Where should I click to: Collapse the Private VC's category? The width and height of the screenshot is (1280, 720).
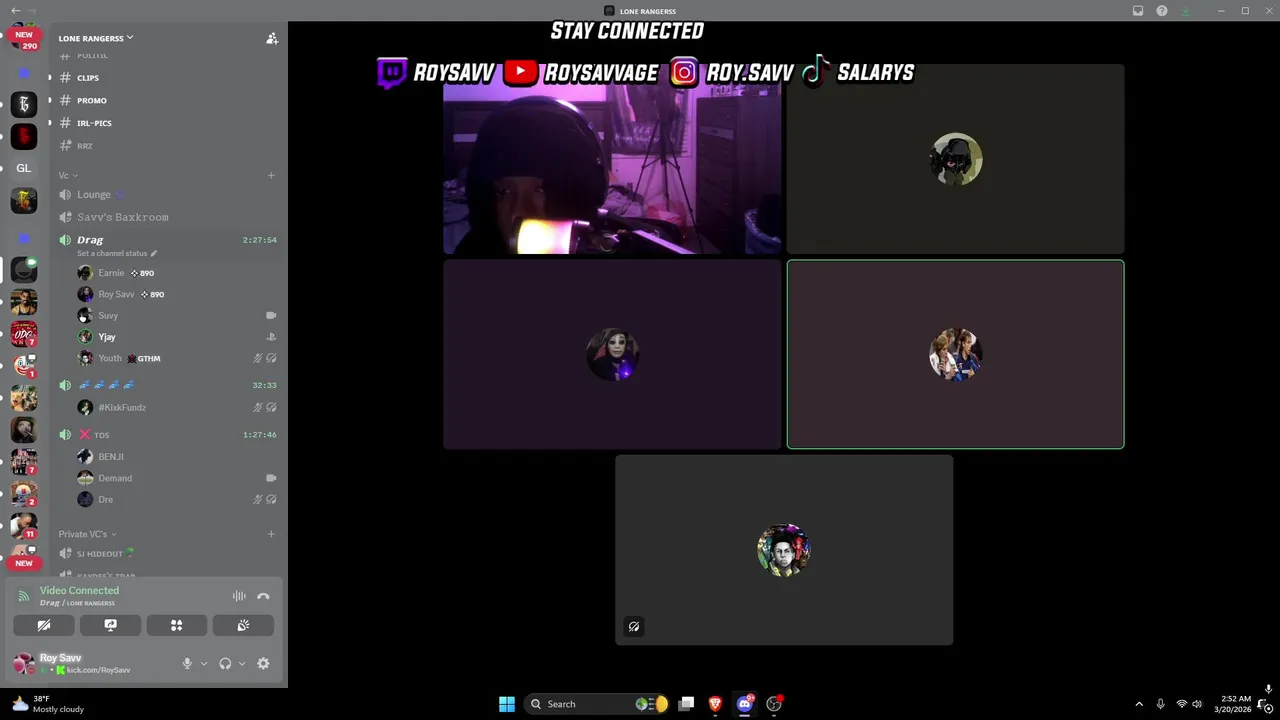(x=87, y=534)
